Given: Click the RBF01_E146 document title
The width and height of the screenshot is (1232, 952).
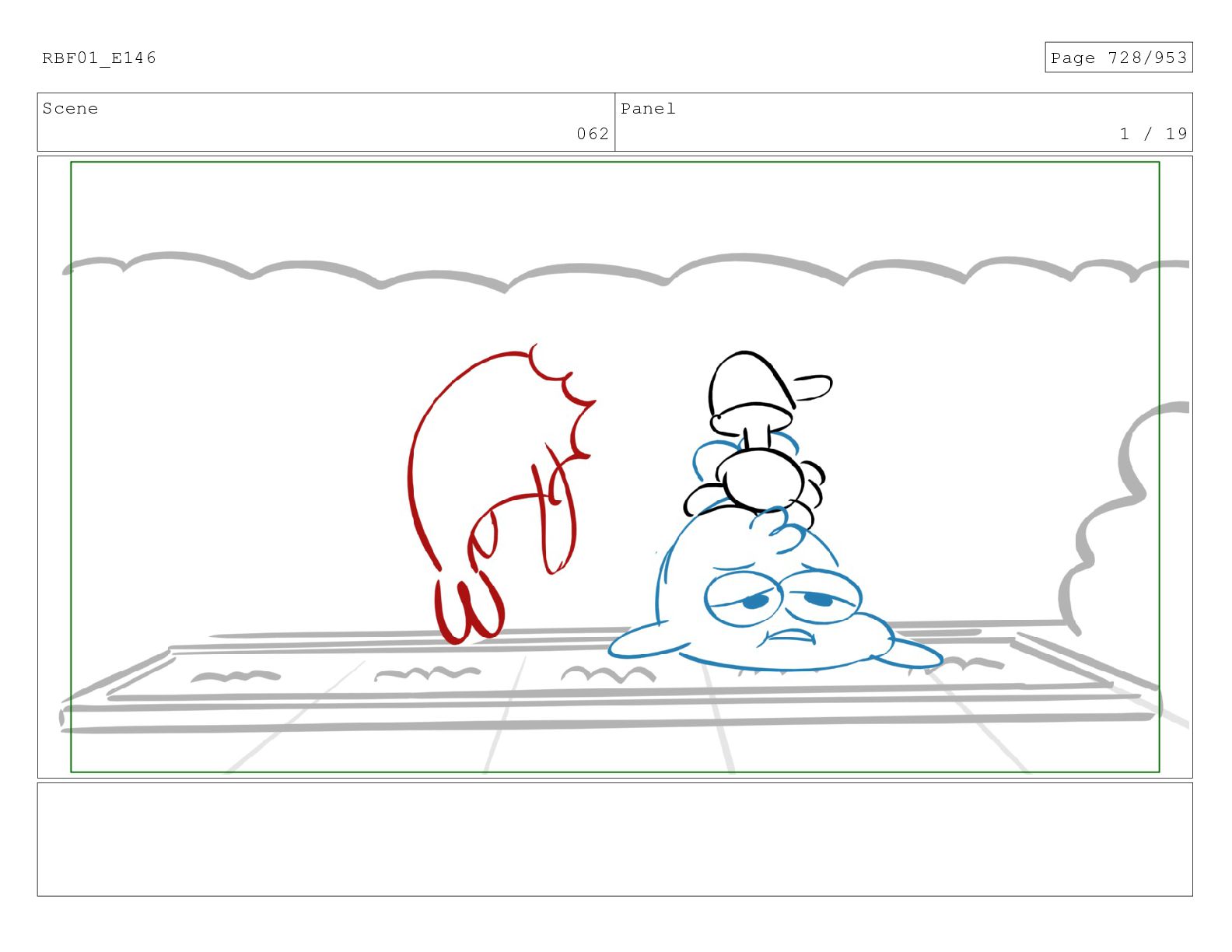Looking at the screenshot, I should point(99,58).
